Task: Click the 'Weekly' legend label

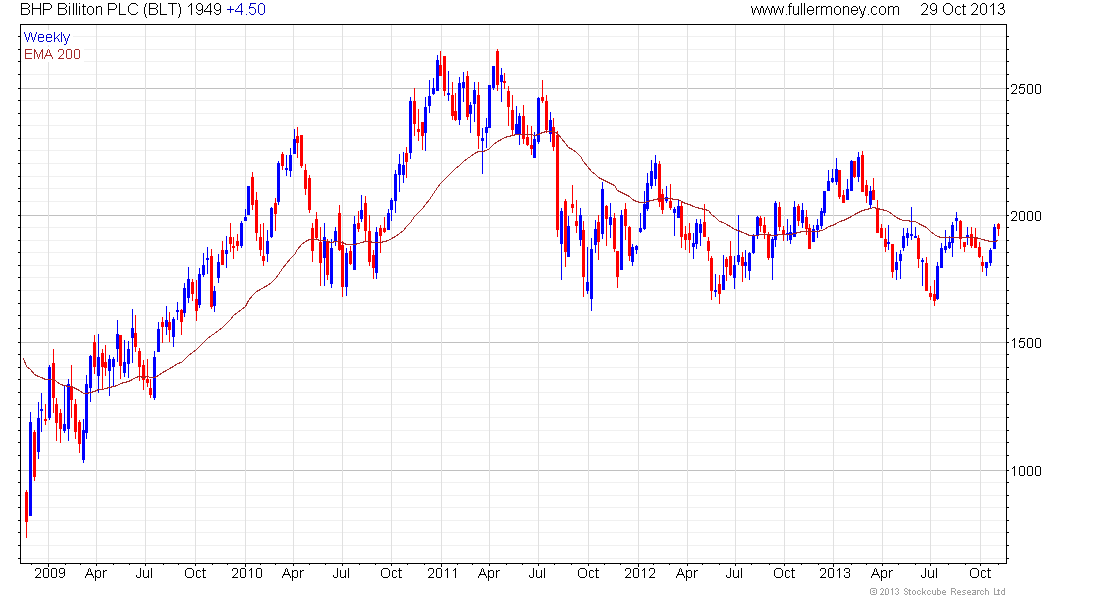Action: pyautogui.click(x=47, y=37)
